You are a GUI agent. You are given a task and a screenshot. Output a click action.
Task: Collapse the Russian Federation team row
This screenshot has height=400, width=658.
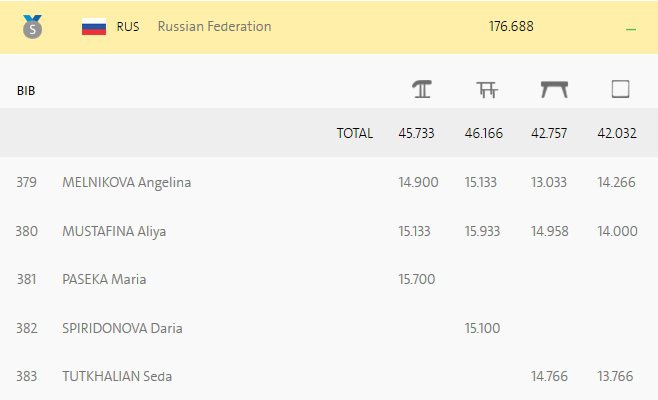coord(631,29)
